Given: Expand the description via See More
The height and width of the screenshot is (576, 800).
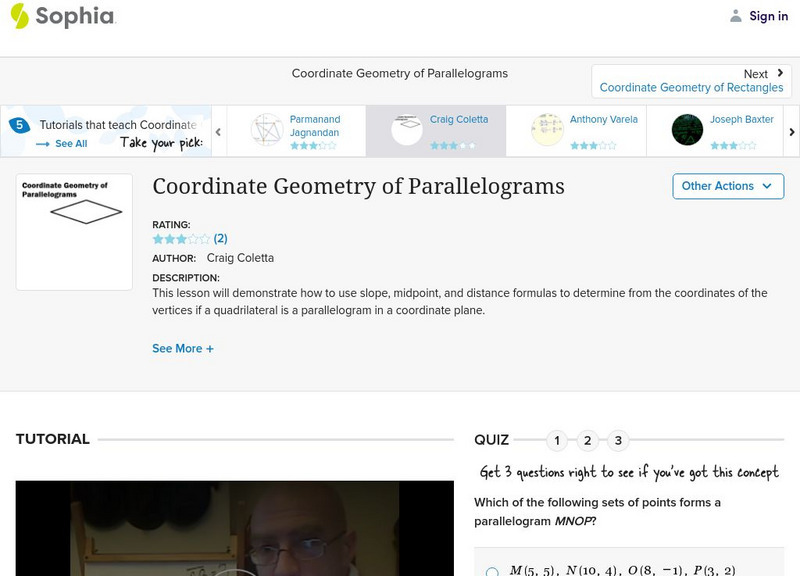Looking at the screenshot, I should (x=183, y=348).
